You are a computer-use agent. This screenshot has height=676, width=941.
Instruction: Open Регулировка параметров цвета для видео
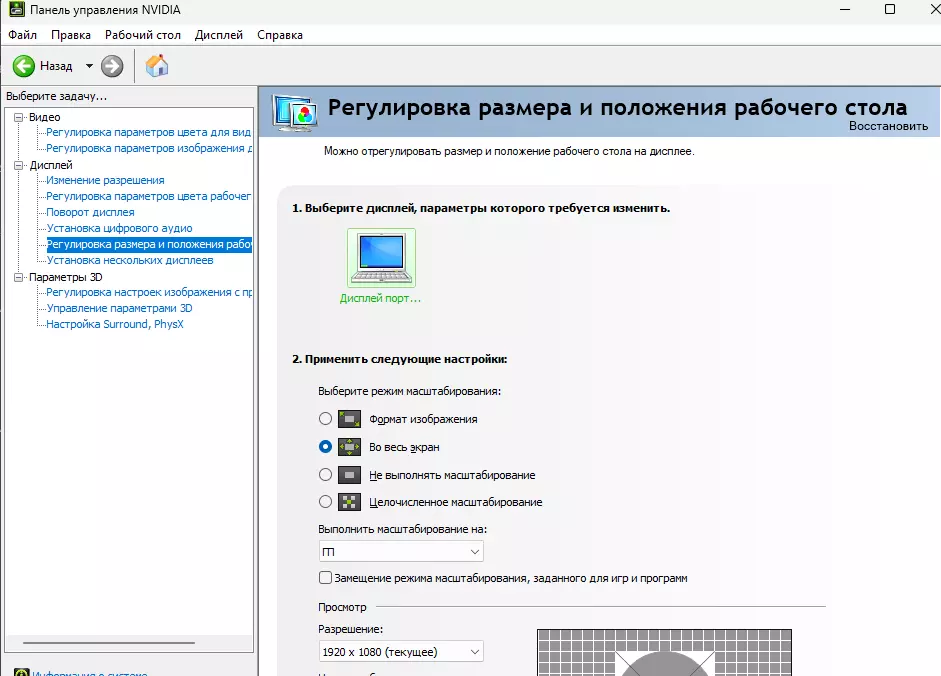pyautogui.click(x=148, y=132)
